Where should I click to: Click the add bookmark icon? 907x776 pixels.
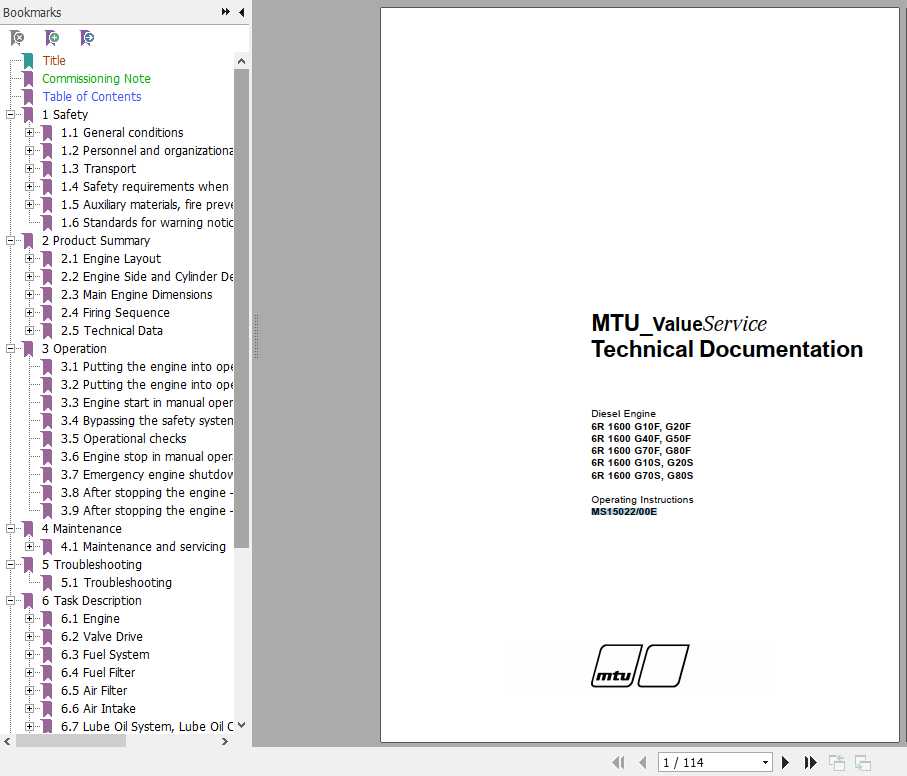click(52, 38)
